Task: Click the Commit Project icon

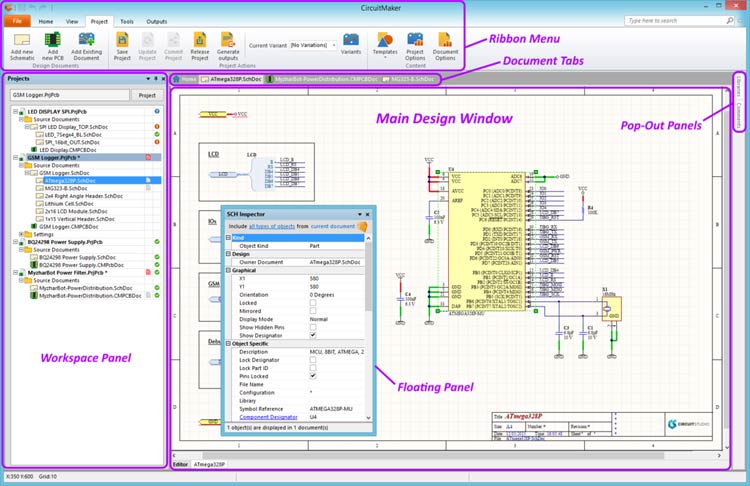Action: tap(173, 40)
